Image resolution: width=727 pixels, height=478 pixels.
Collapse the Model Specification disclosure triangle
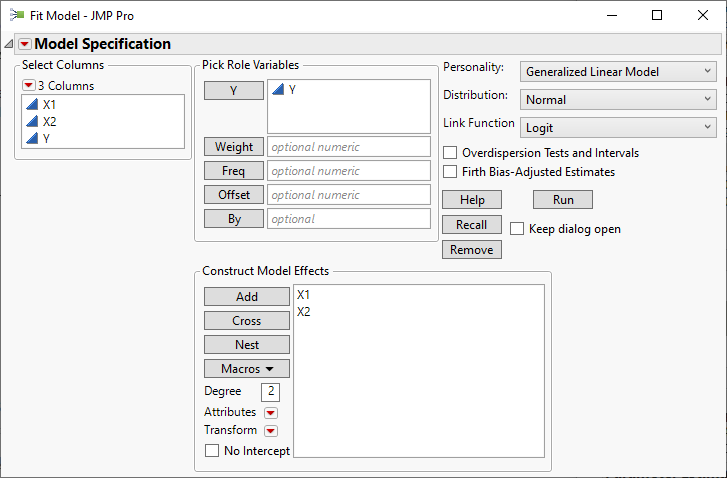(x=9, y=44)
